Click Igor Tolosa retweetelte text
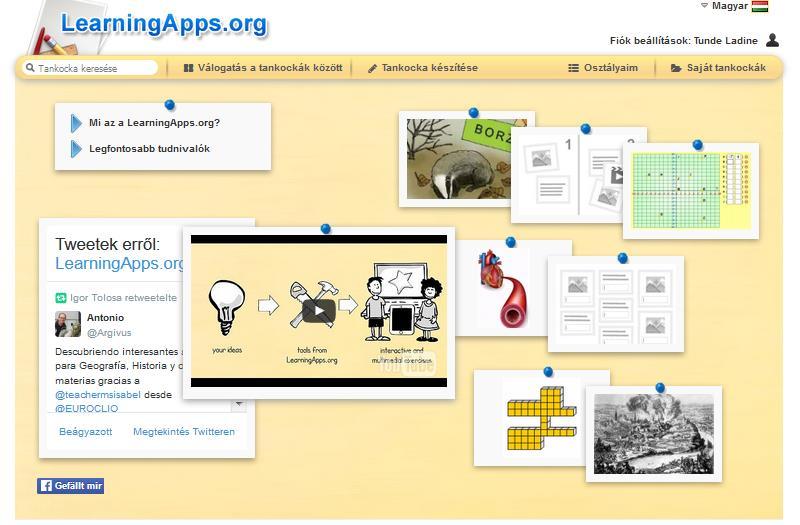The image size is (800, 525). tap(123, 297)
